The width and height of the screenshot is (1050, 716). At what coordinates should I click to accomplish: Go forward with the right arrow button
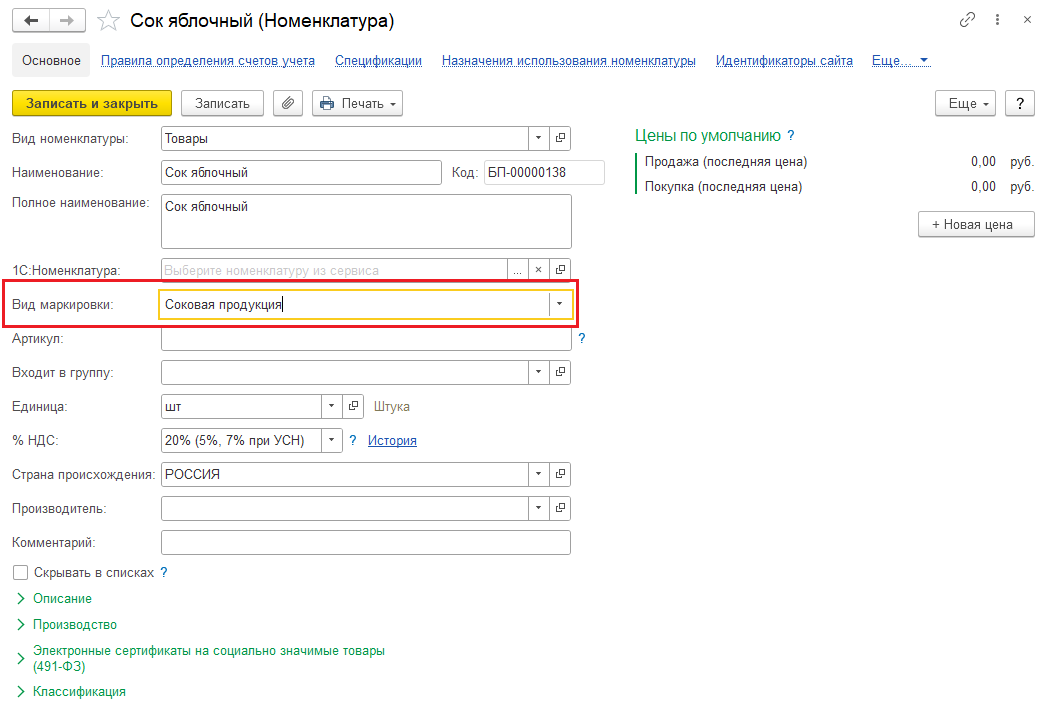coord(67,20)
